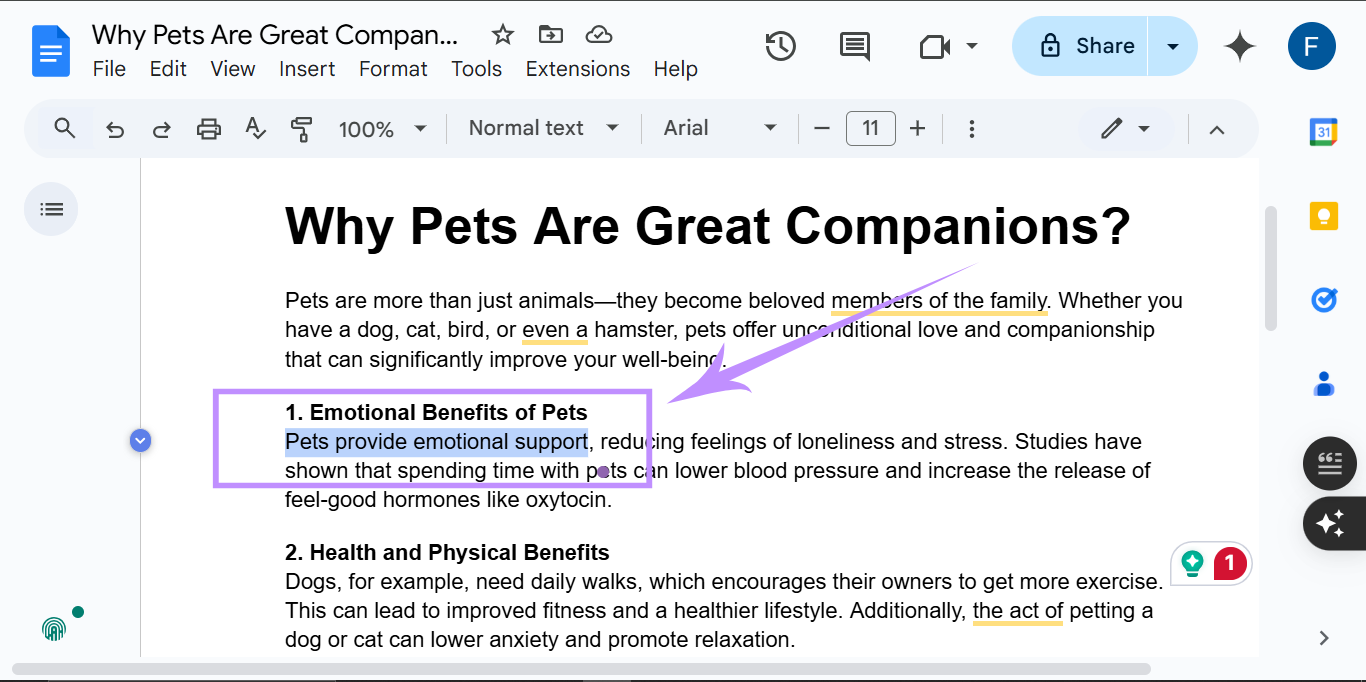Viewport: 1366px width, 682px height.
Task: Select the paint format tool
Action: pos(301,128)
